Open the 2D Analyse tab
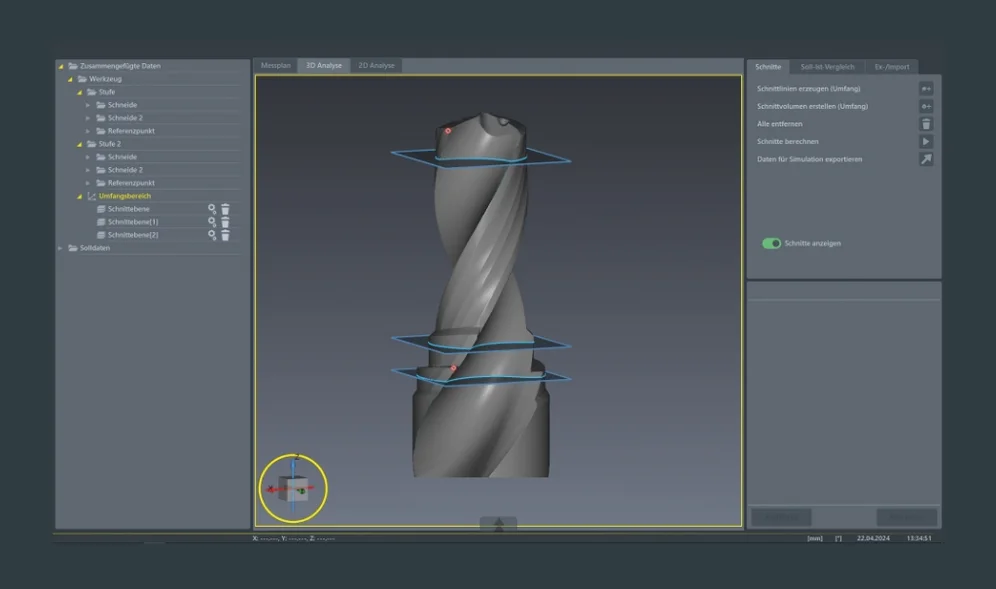Image resolution: width=996 pixels, height=589 pixels. (x=376, y=66)
